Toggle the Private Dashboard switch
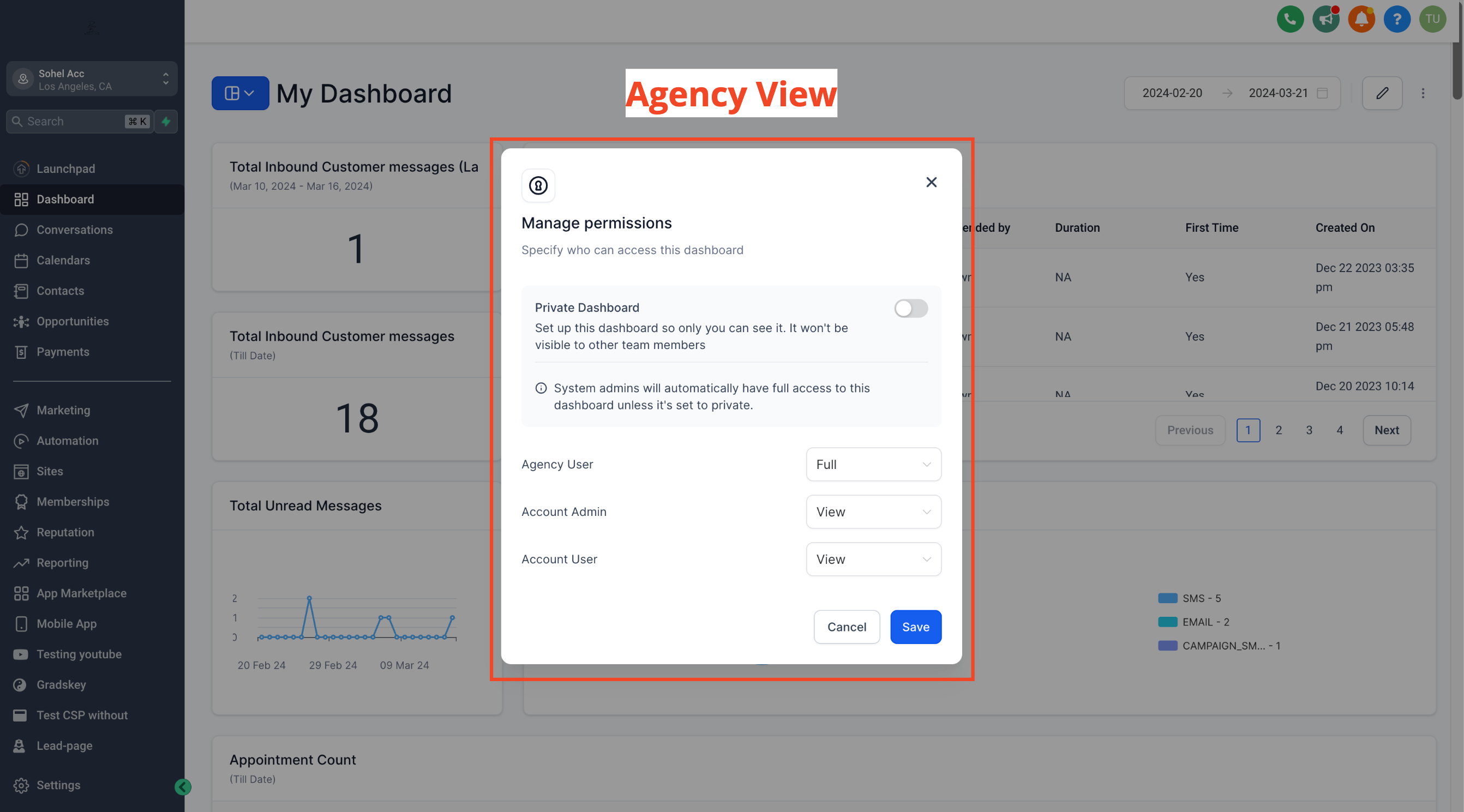This screenshot has width=1464, height=812. pos(910,309)
